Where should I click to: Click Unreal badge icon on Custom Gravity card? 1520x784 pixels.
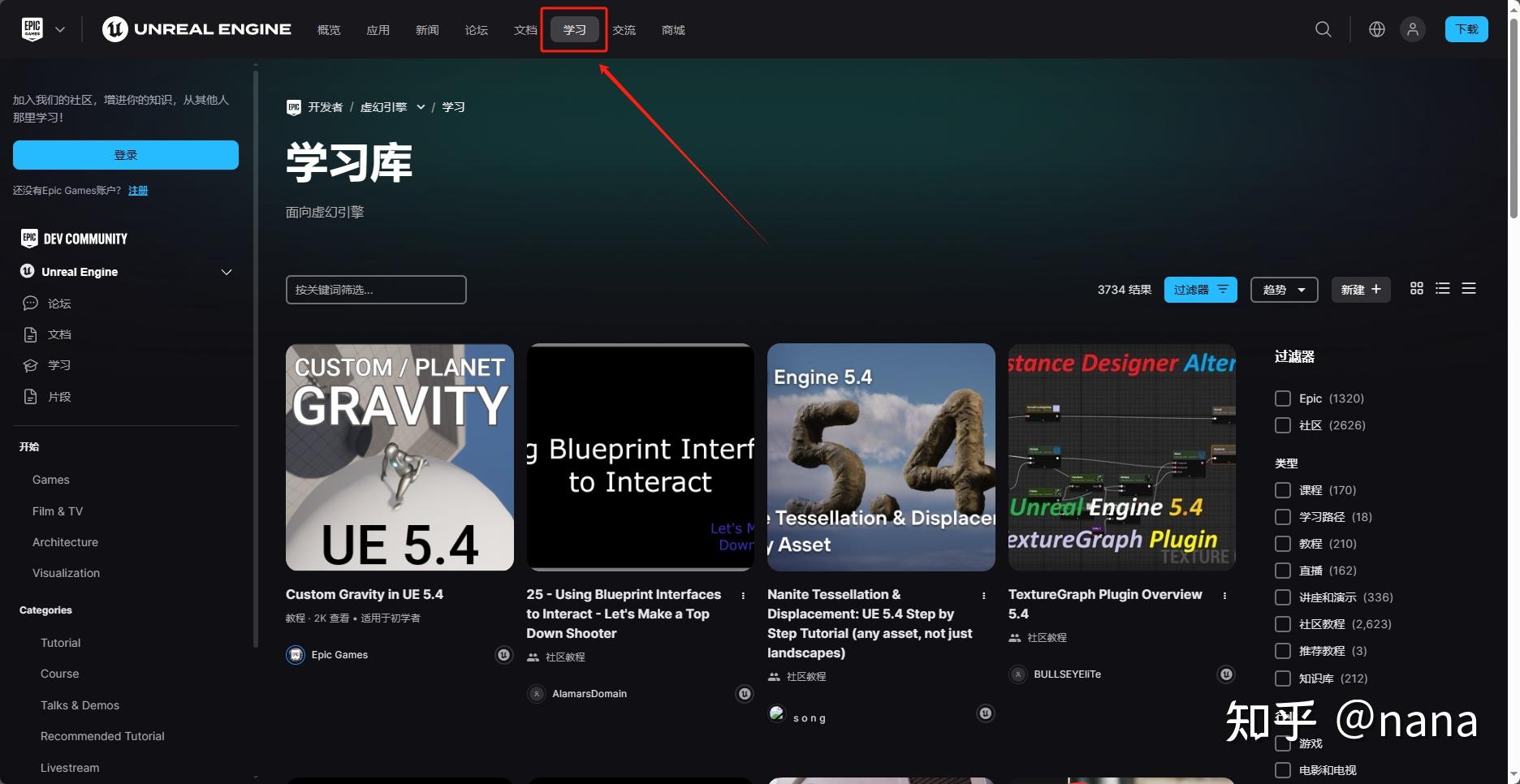tap(504, 655)
